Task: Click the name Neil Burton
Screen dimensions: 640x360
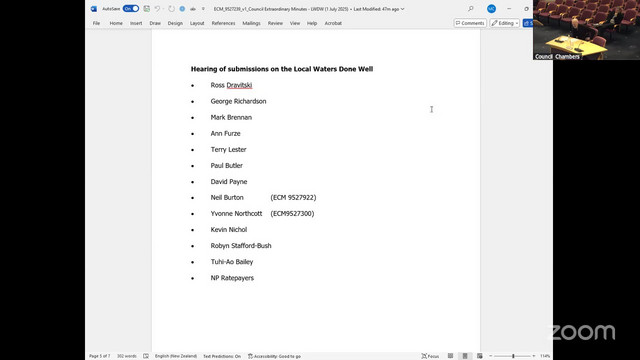Action: [227, 198]
